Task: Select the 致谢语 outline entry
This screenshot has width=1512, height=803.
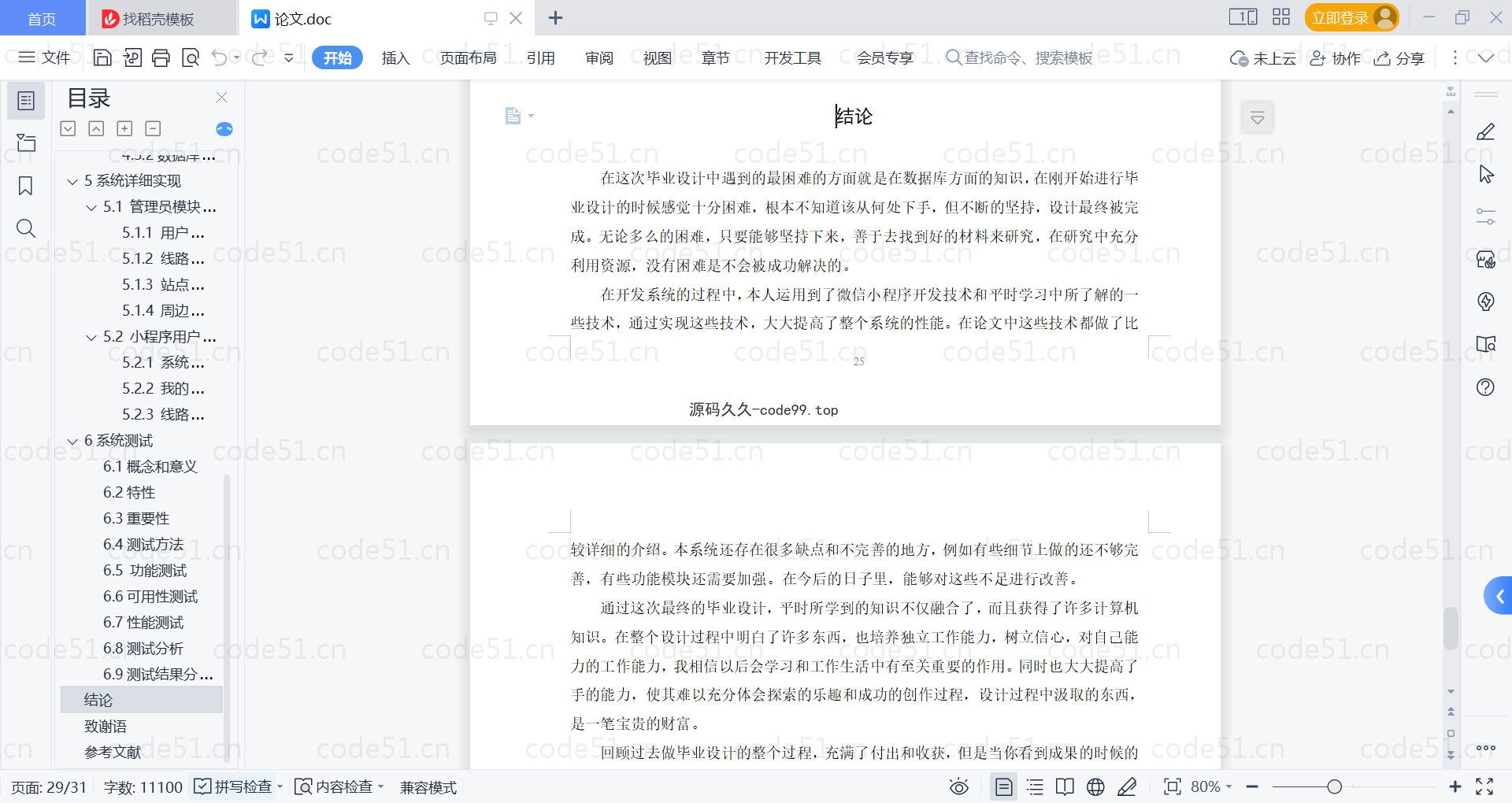Action: pyautogui.click(x=106, y=727)
